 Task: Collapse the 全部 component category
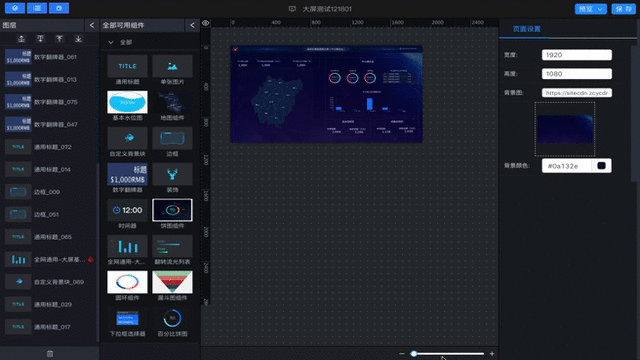[x=111, y=42]
